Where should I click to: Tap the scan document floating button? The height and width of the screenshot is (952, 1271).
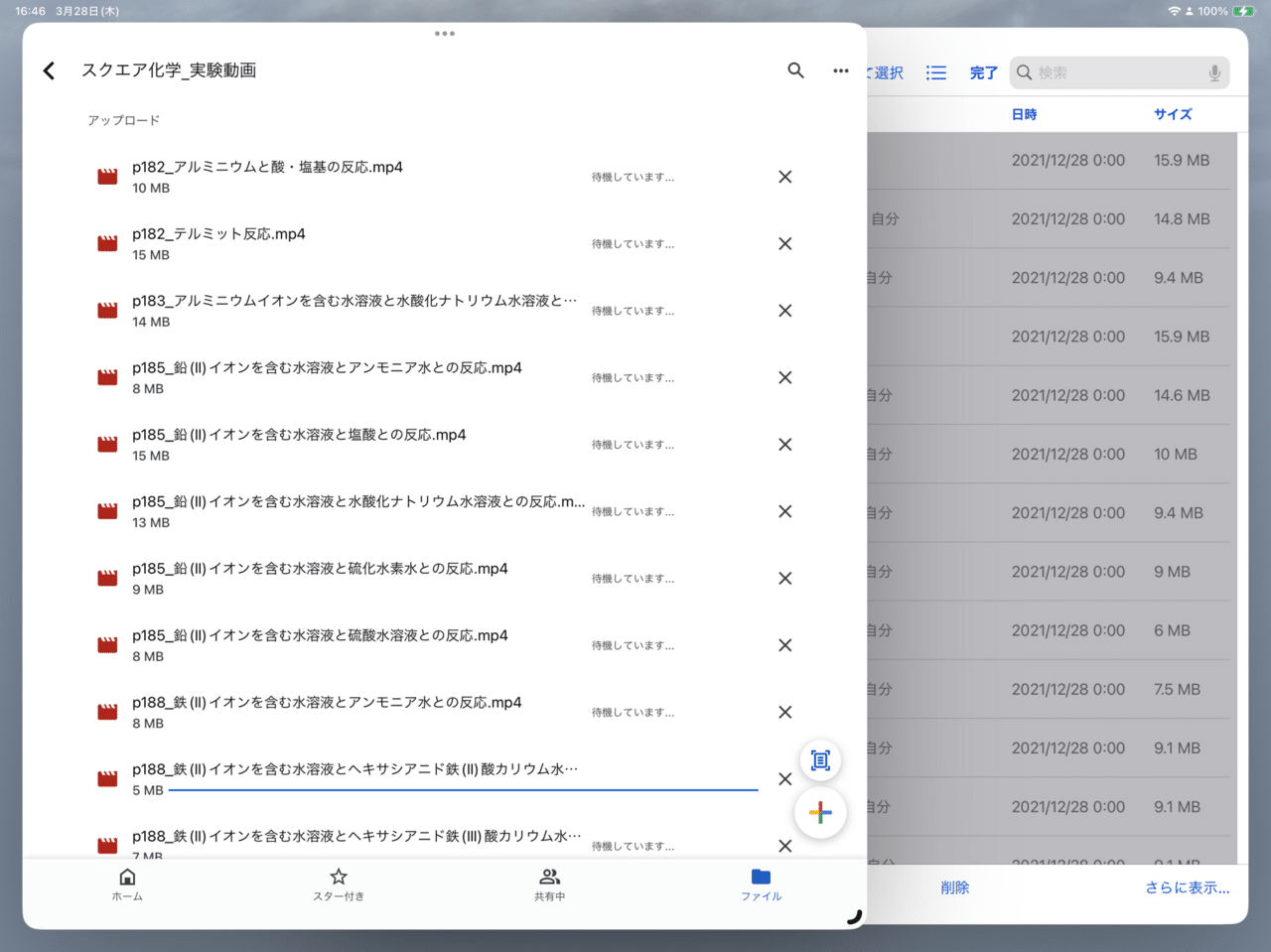(820, 760)
